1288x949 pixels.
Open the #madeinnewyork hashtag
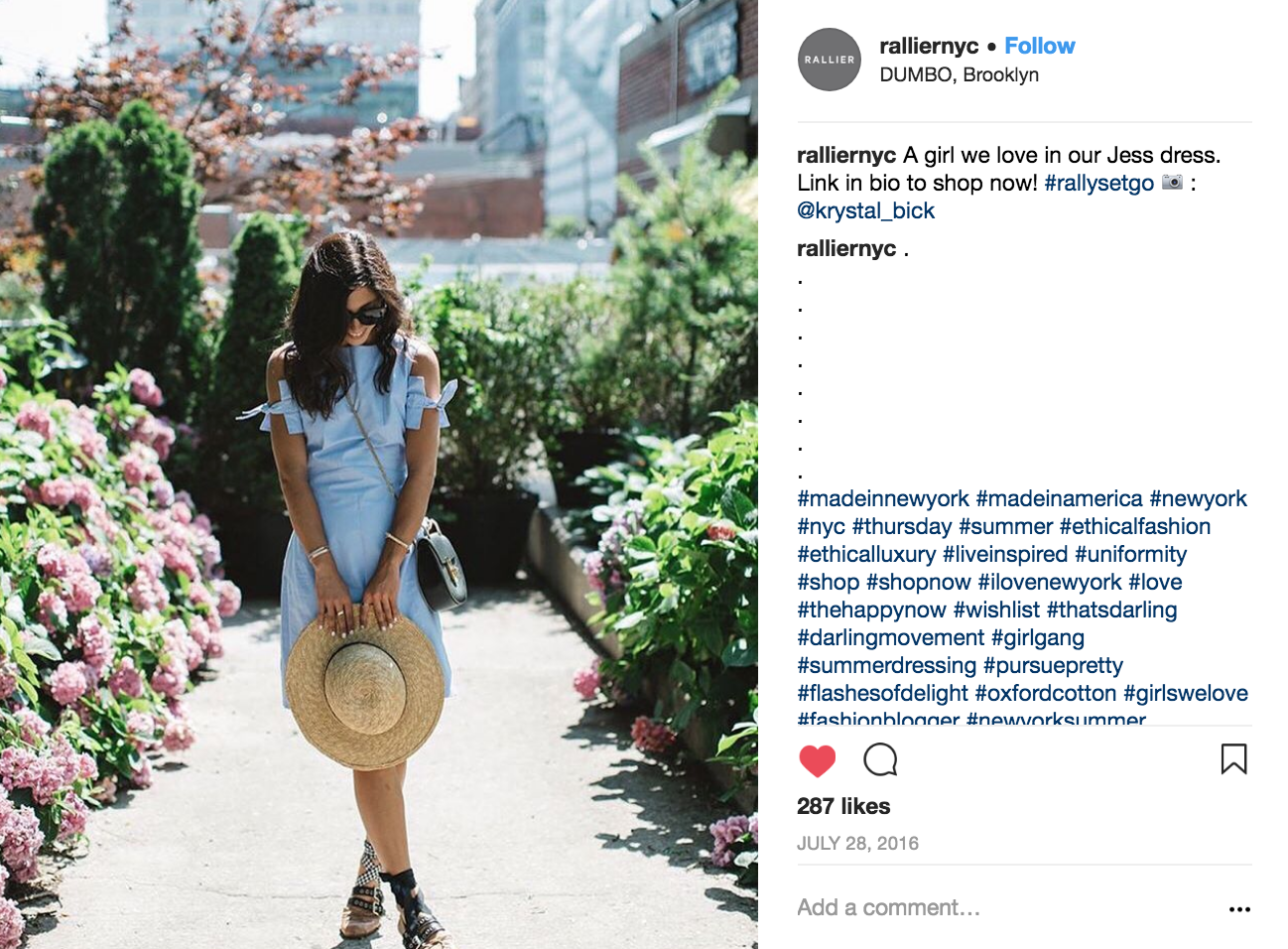coord(883,498)
